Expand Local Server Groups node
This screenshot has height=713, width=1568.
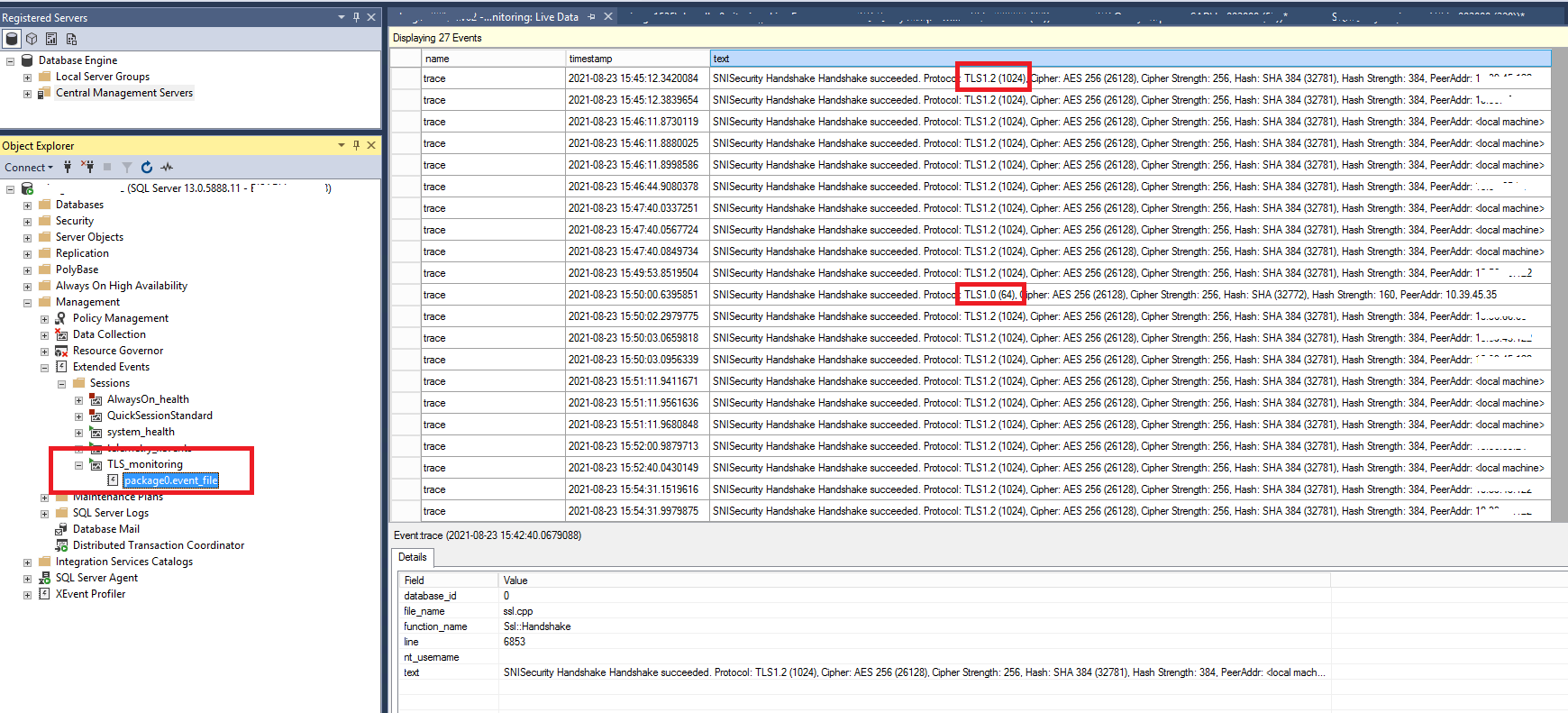pyautogui.click(x=27, y=78)
